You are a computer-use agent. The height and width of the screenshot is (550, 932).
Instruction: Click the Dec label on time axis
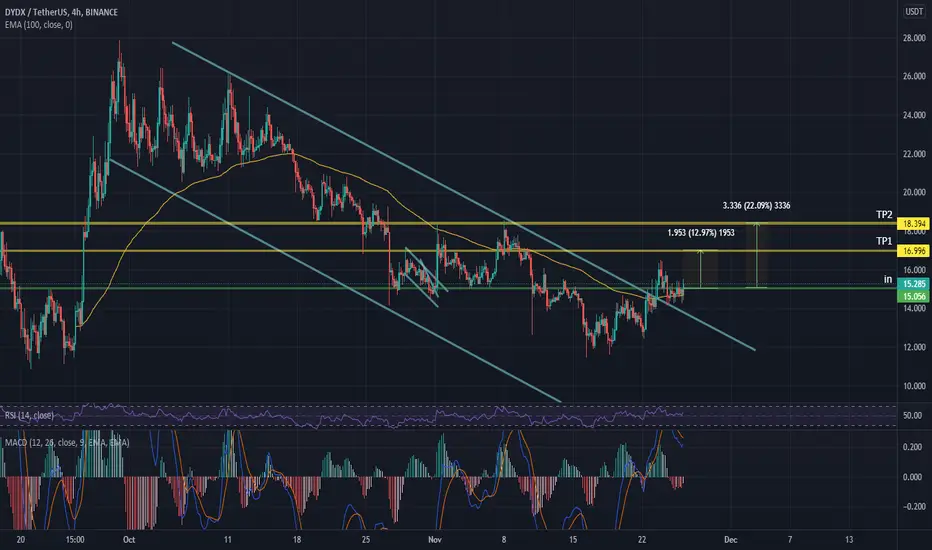click(x=731, y=540)
